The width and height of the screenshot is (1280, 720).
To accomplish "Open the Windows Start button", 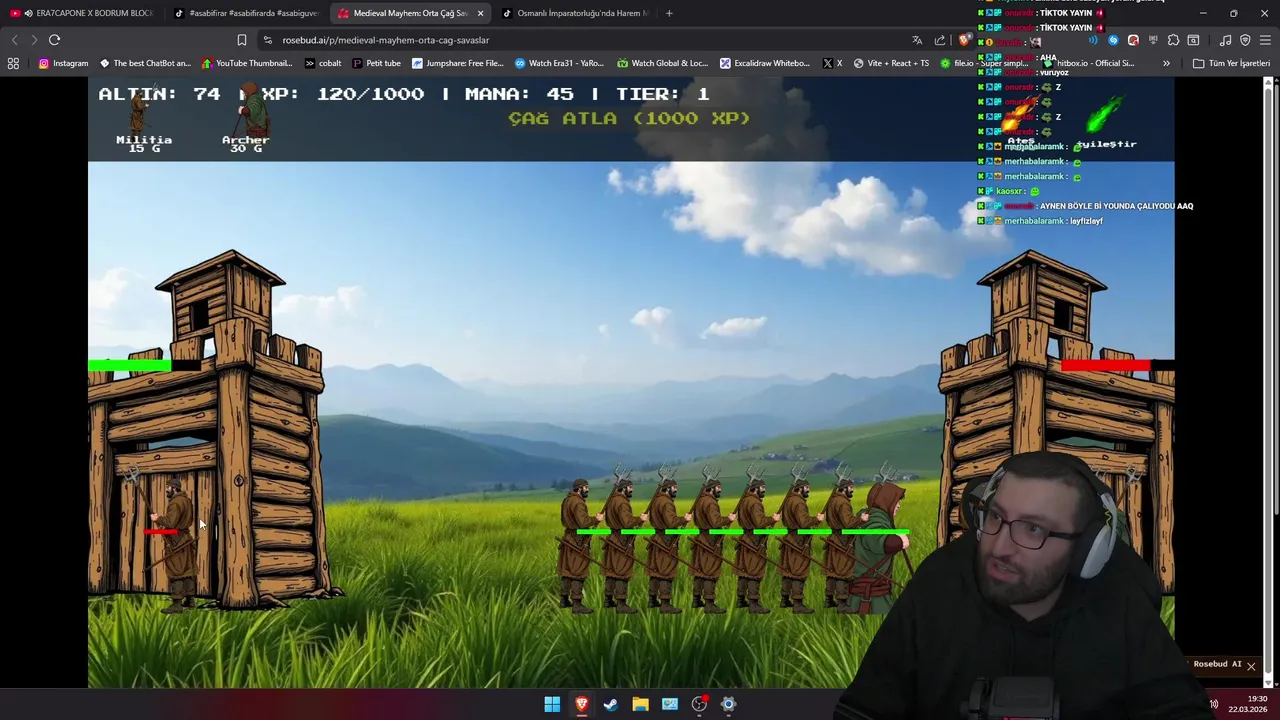I will (x=552, y=704).
